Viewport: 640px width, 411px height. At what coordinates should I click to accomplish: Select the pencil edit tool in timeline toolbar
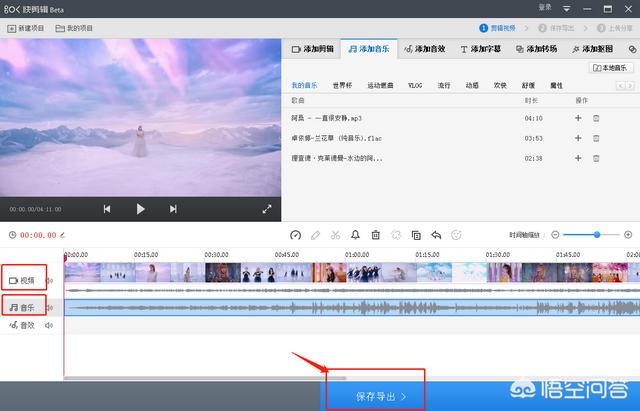(x=316, y=235)
